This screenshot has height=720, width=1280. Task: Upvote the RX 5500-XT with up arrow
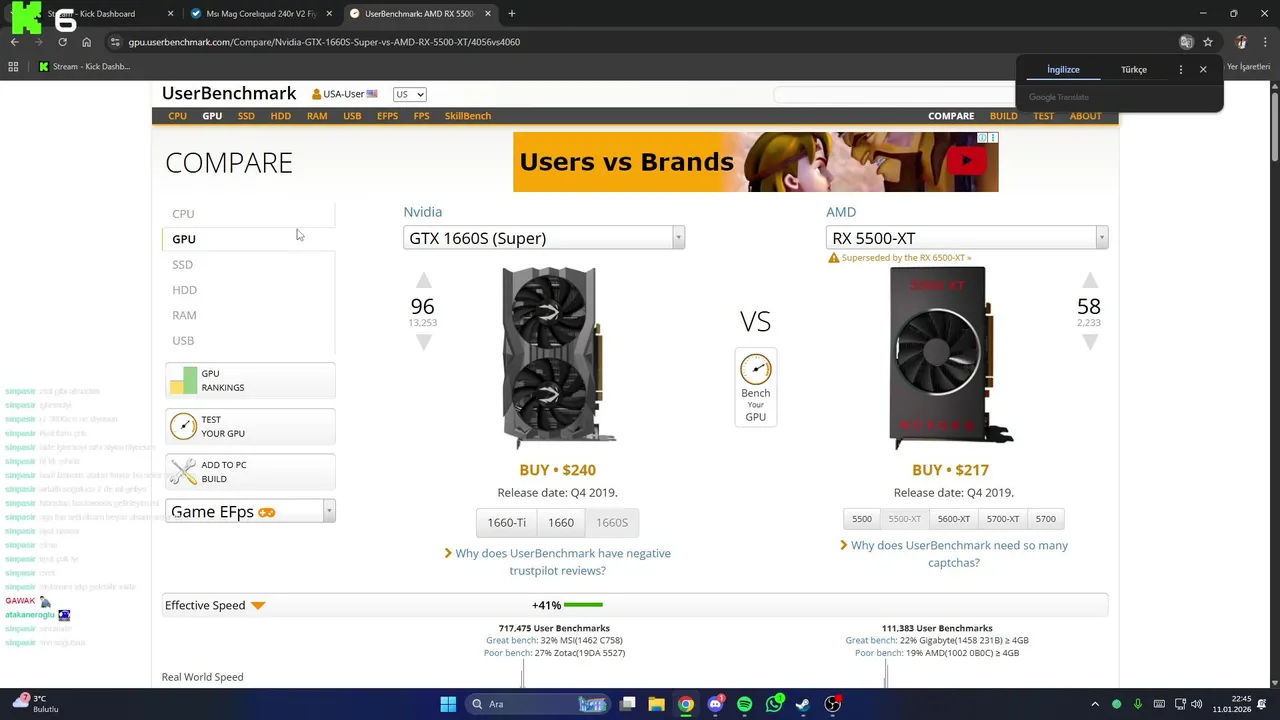point(1089,281)
